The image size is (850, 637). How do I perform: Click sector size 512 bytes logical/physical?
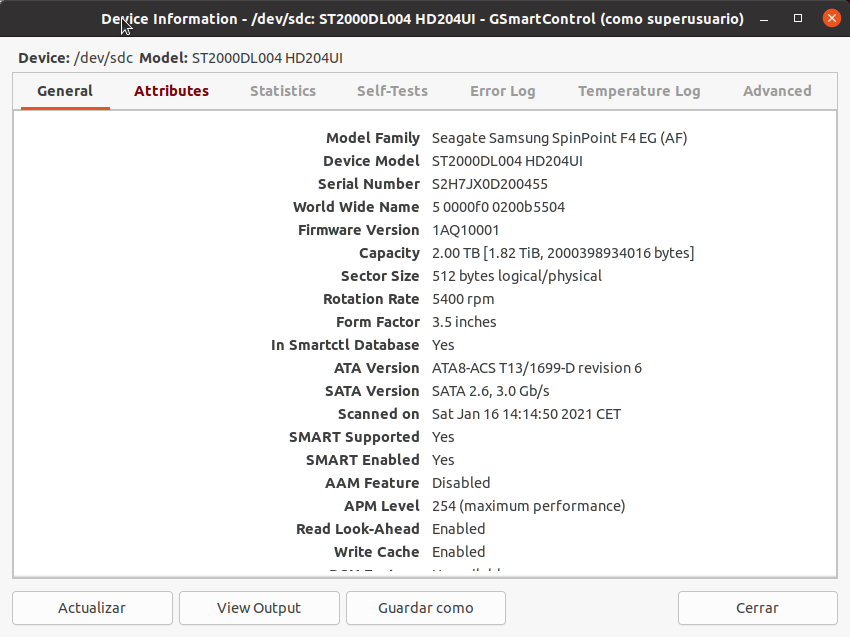[517, 276]
